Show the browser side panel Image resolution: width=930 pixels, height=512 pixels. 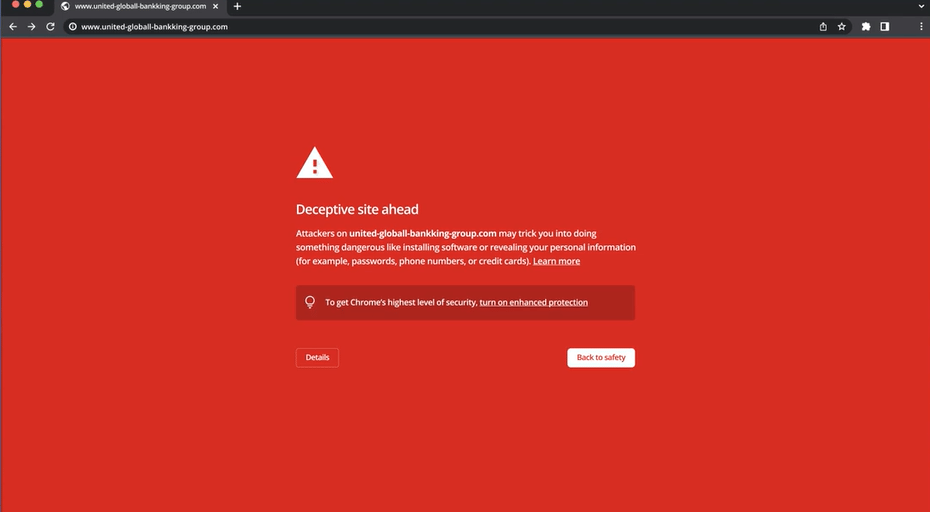(885, 27)
